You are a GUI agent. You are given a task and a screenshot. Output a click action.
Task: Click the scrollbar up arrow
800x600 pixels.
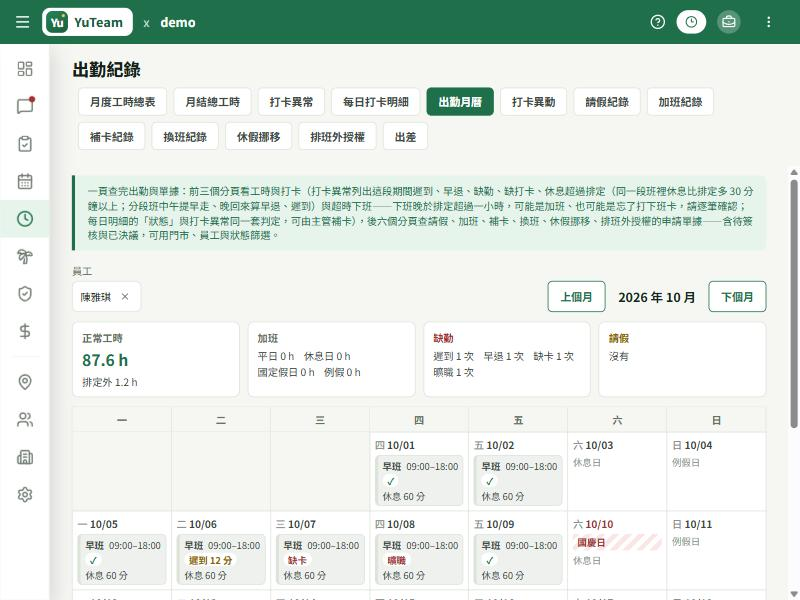click(x=794, y=172)
